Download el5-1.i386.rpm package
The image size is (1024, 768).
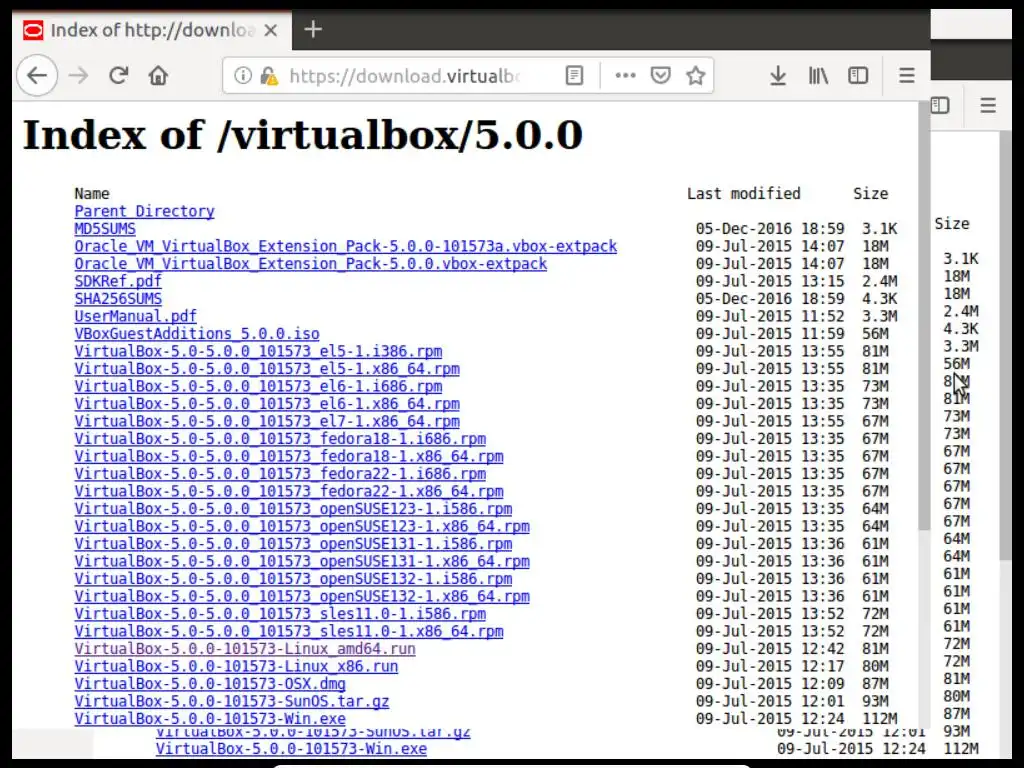258,351
